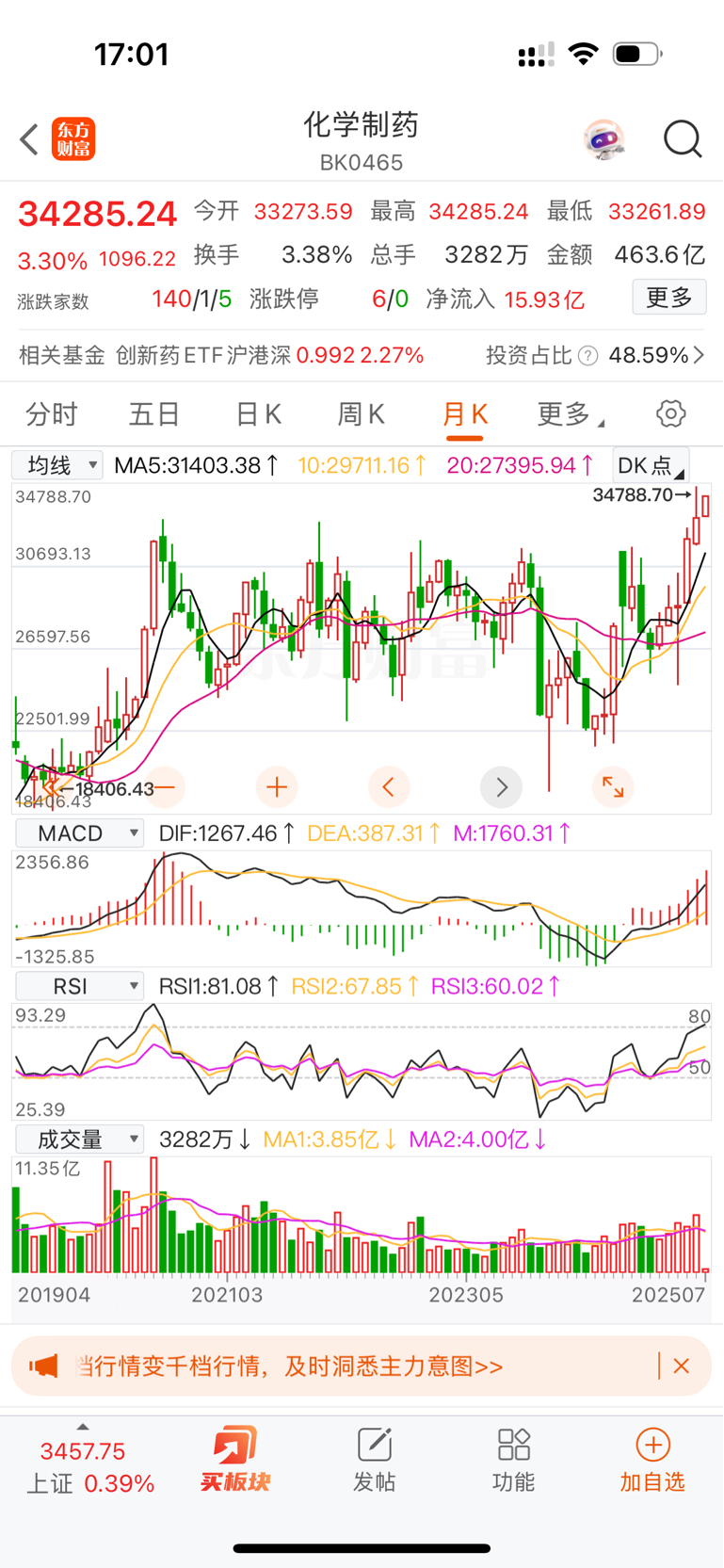Open the RSI indicator dropdown
The image size is (724, 1568).
tap(80, 986)
